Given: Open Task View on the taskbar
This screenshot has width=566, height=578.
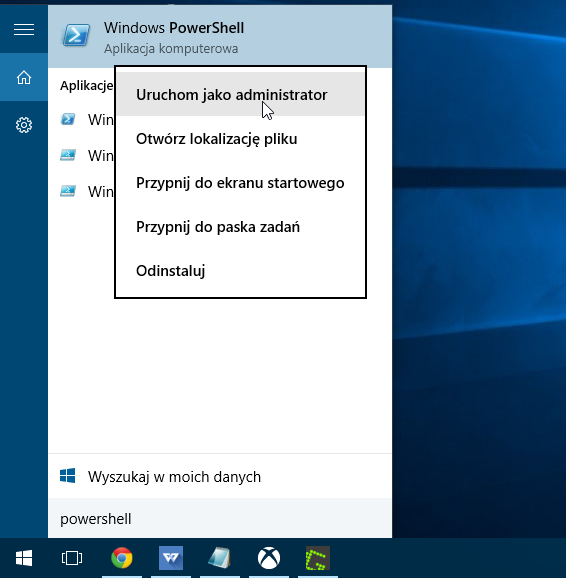Looking at the screenshot, I should 72,558.
